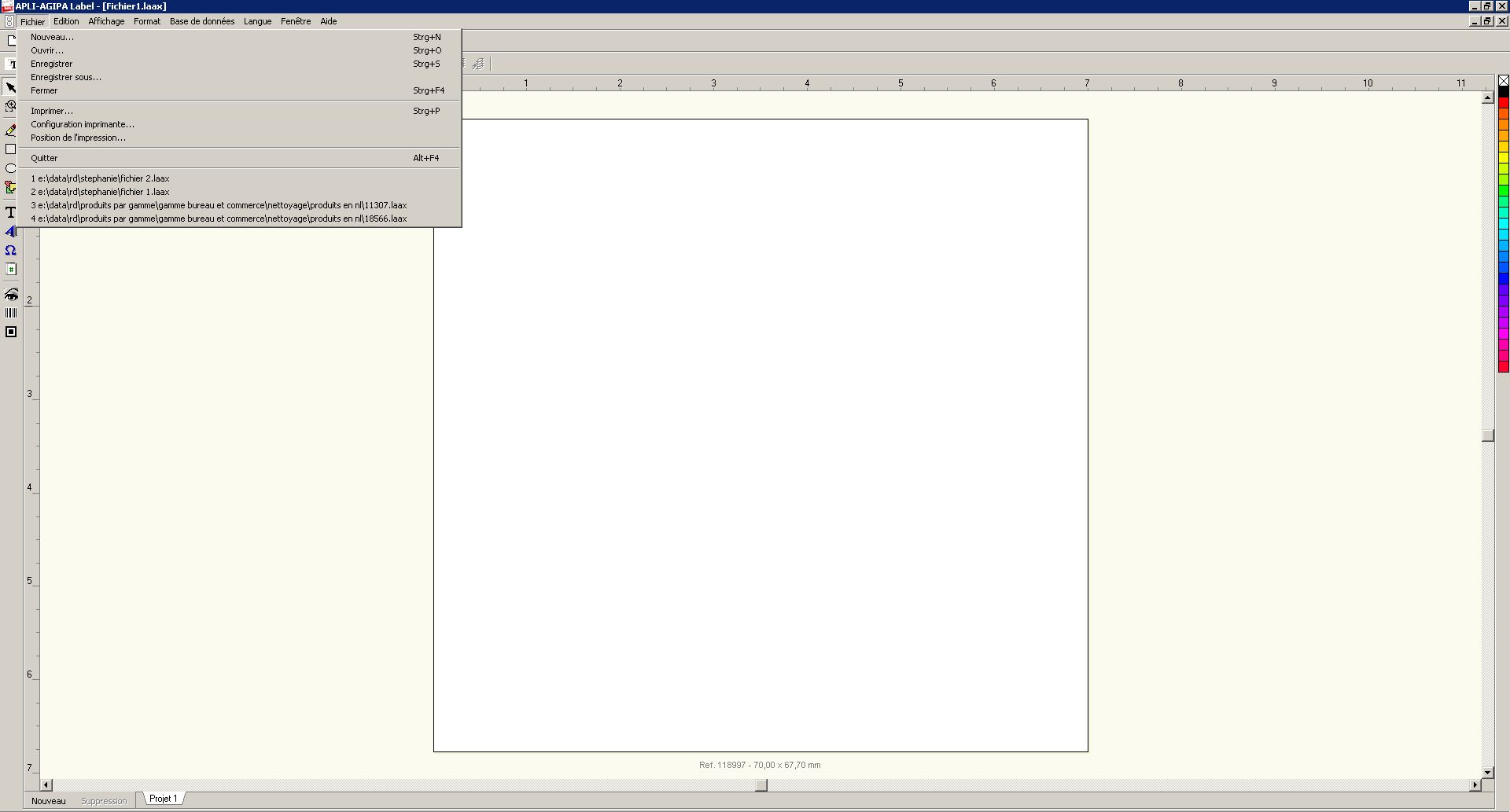Open the Format menu
Image resolution: width=1510 pixels, height=812 pixels.
147,21
